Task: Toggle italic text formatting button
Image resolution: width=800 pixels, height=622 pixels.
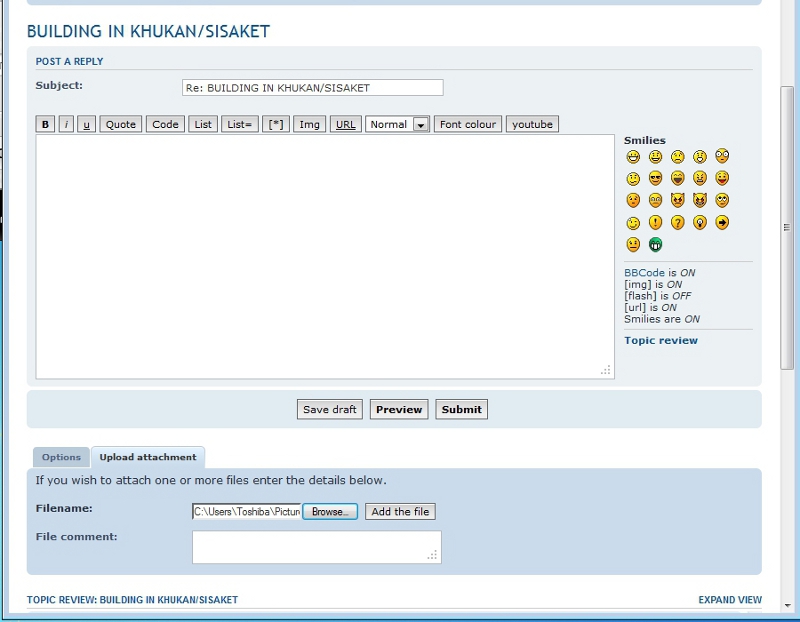Action: [66, 125]
